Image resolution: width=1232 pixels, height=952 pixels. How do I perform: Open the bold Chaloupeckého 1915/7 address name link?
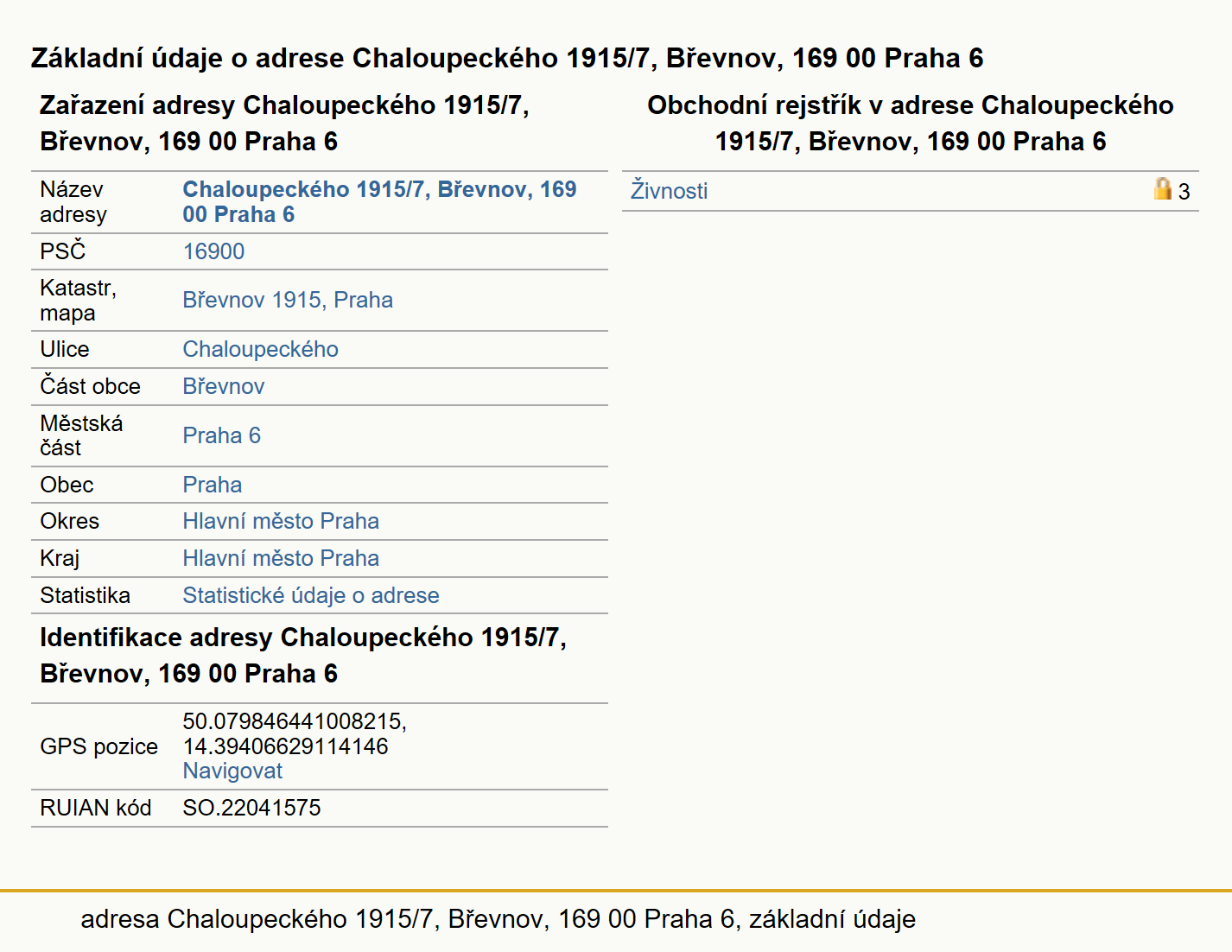tap(379, 202)
